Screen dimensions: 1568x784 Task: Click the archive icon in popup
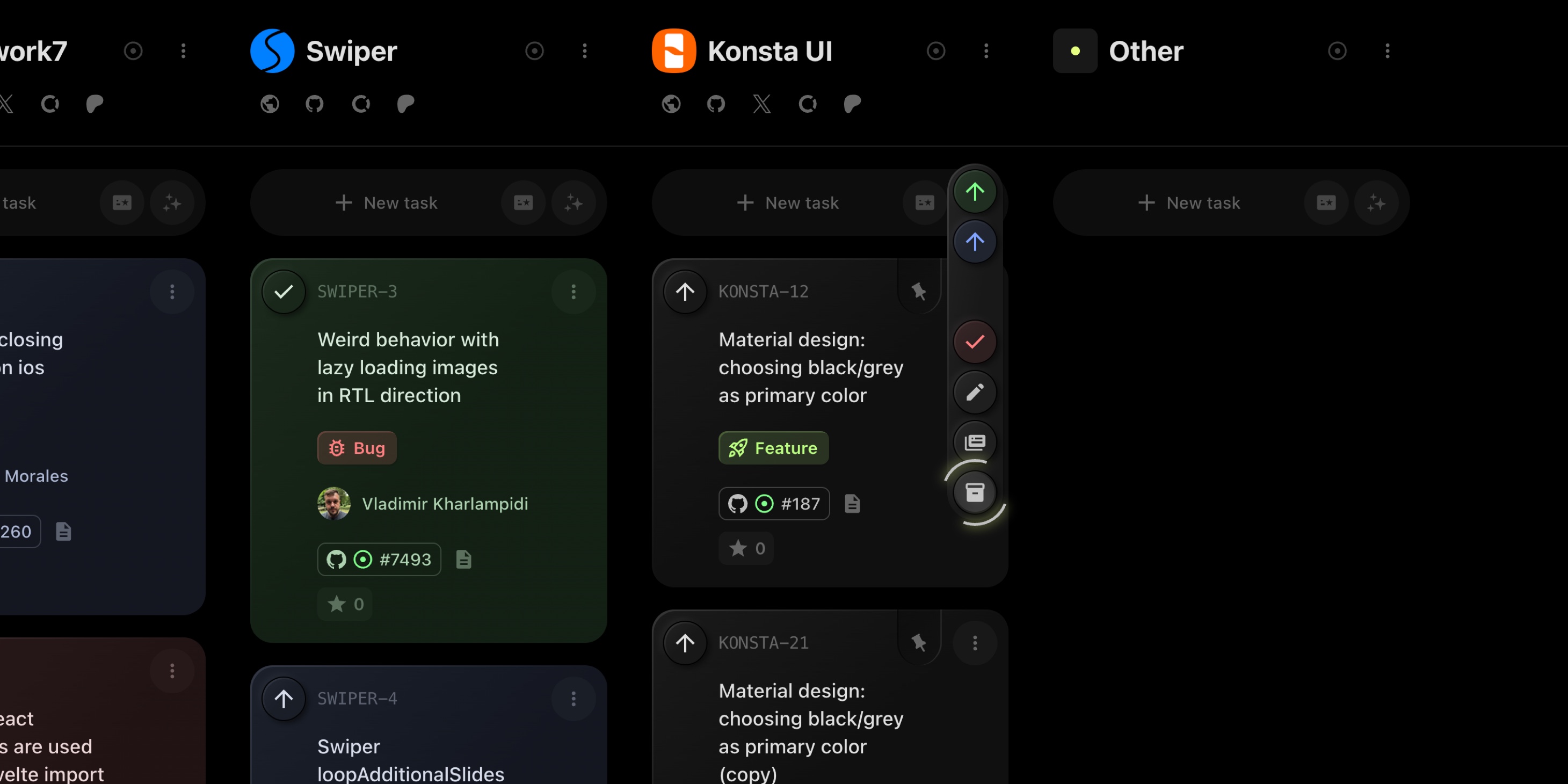pos(975,492)
